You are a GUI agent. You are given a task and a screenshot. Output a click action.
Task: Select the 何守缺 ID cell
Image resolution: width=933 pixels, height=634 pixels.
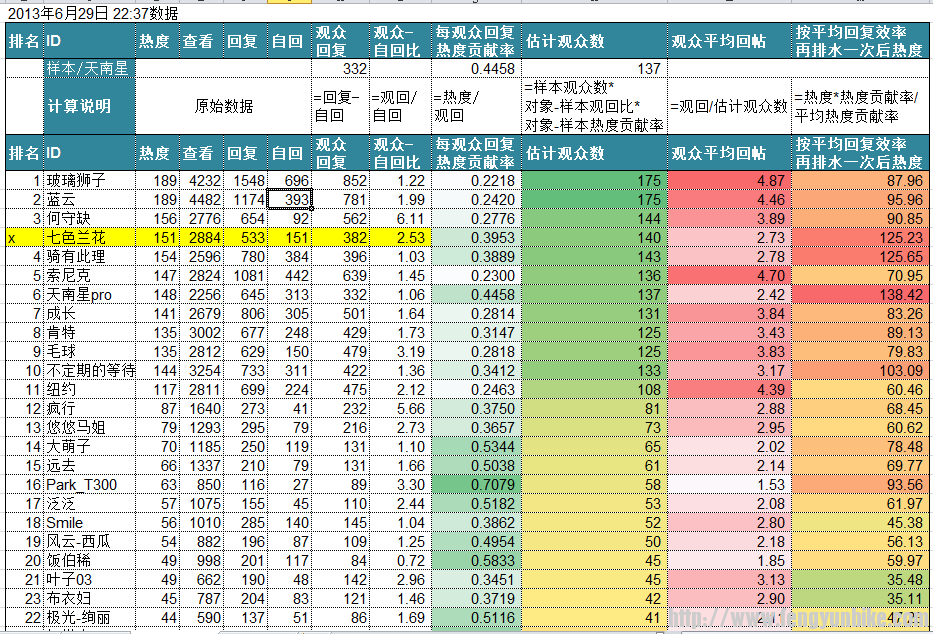[x=89, y=219]
